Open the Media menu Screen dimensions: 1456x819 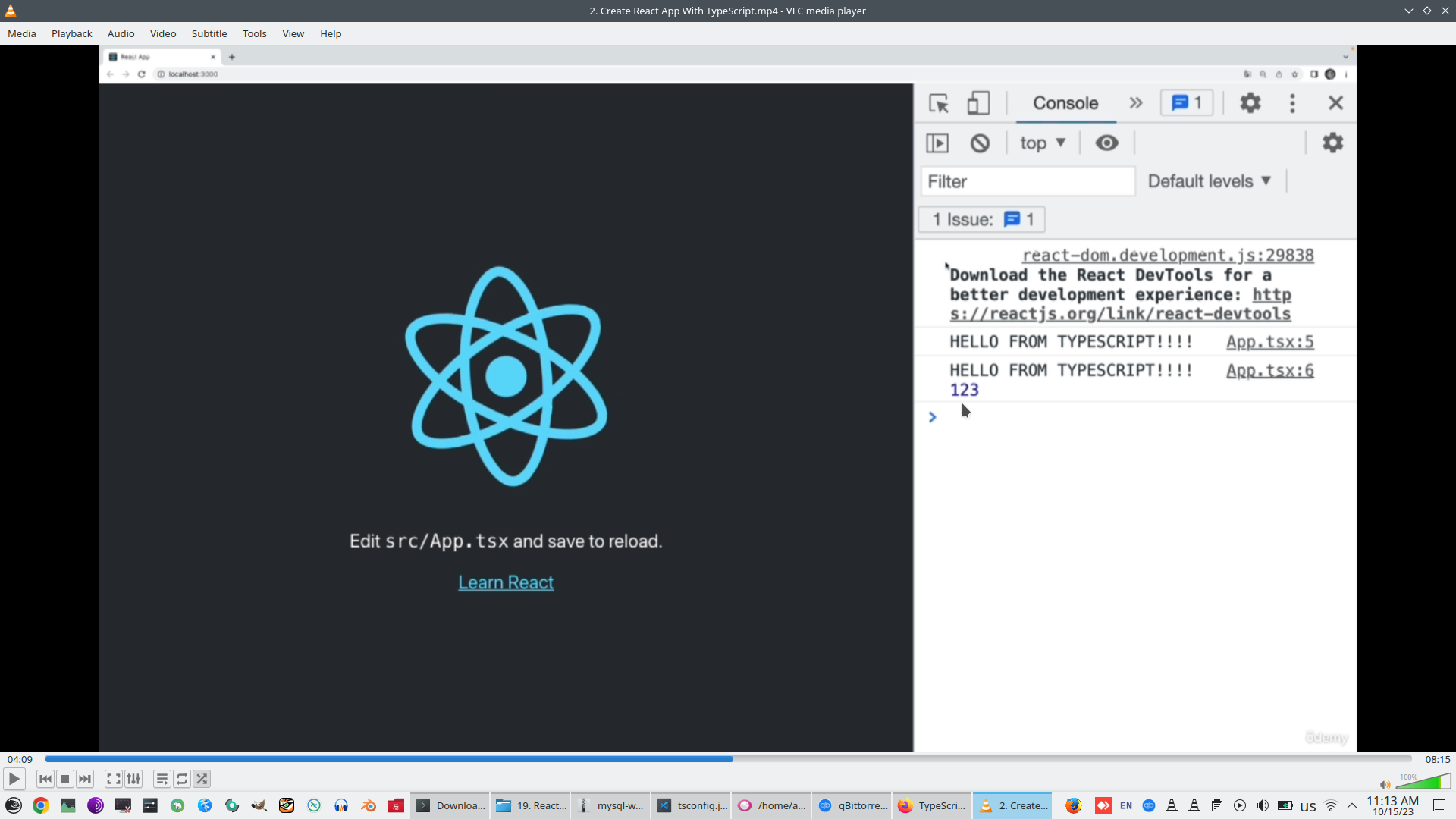pyautogui.click(x=21, y=33)
